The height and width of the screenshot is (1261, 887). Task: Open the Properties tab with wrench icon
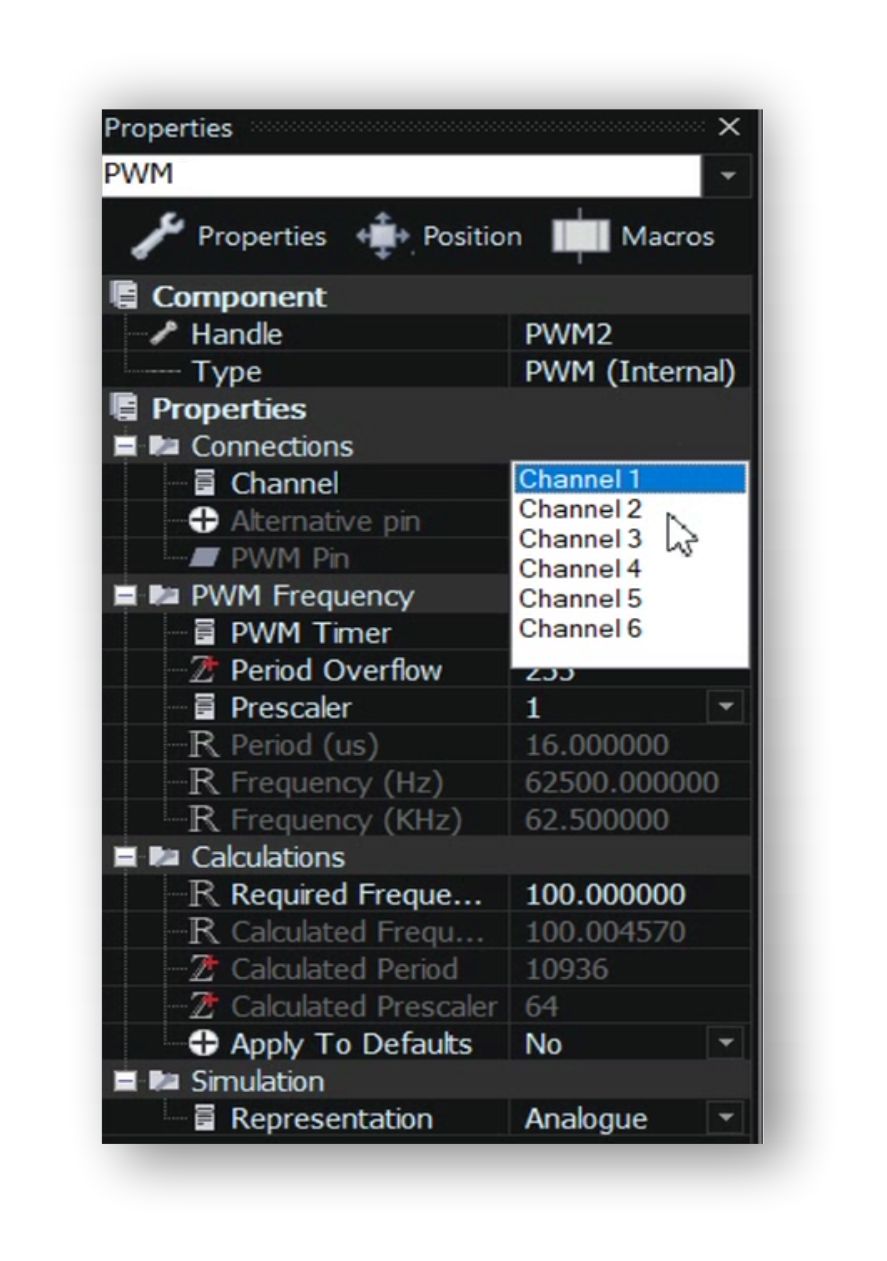click(x=228, y=237)
